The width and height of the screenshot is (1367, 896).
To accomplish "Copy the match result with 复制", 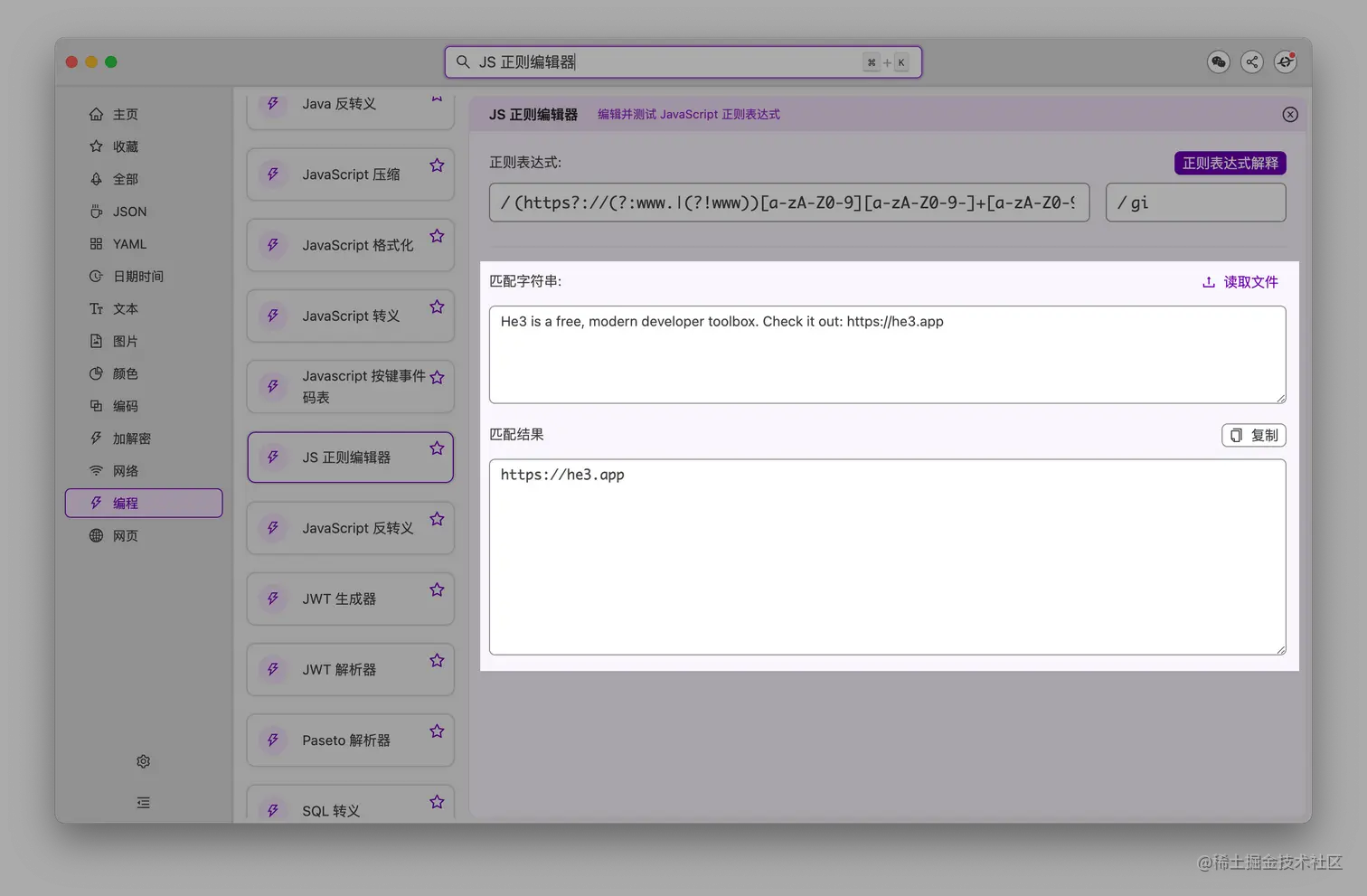I will tap(1253, 435).
